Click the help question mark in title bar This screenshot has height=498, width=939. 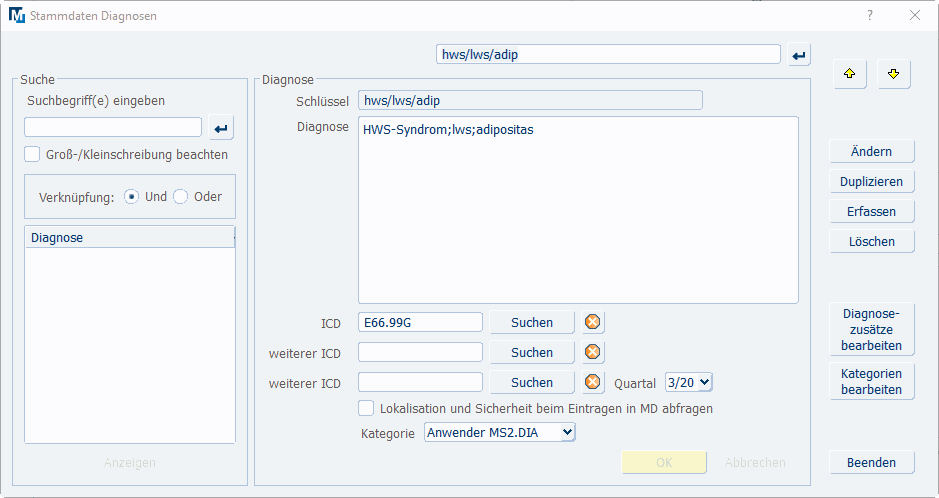coord(870,15)
